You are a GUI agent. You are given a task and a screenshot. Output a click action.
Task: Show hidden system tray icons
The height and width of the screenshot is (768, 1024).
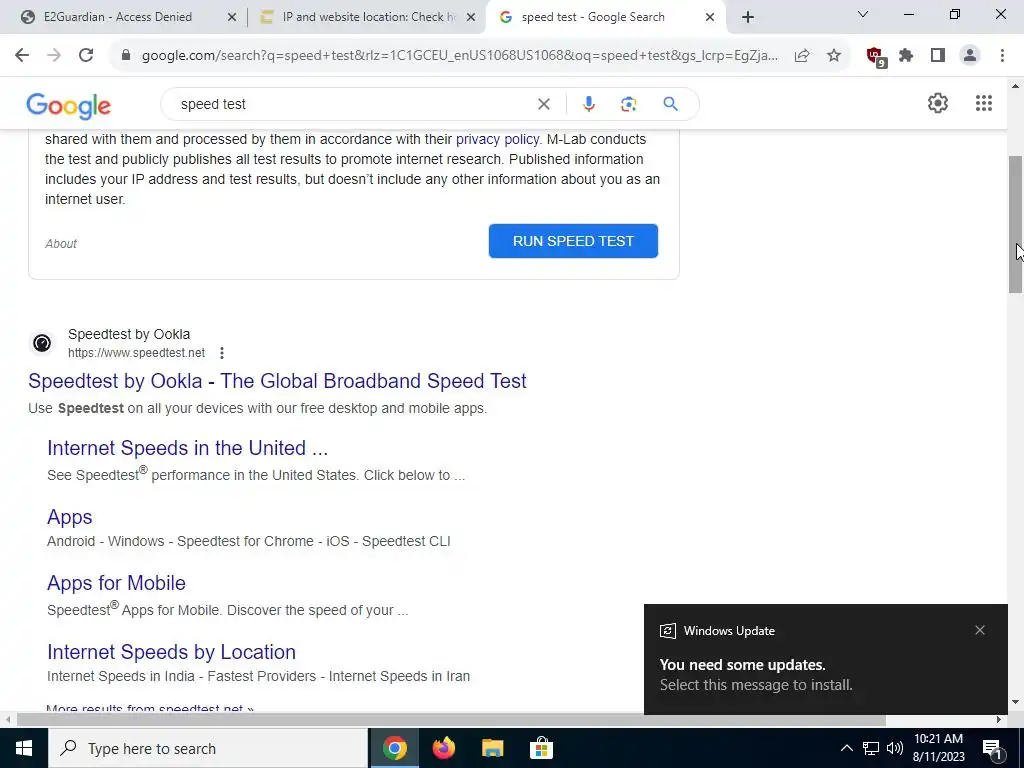coord(846,748)
